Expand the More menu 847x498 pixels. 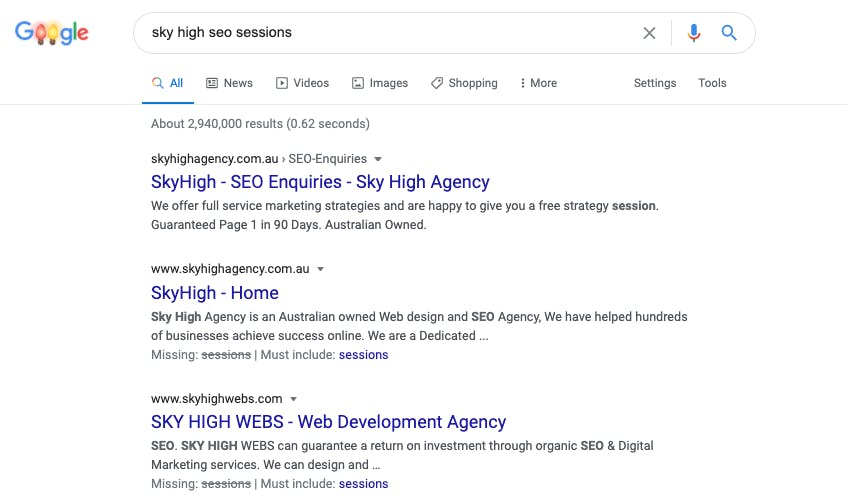538,83
